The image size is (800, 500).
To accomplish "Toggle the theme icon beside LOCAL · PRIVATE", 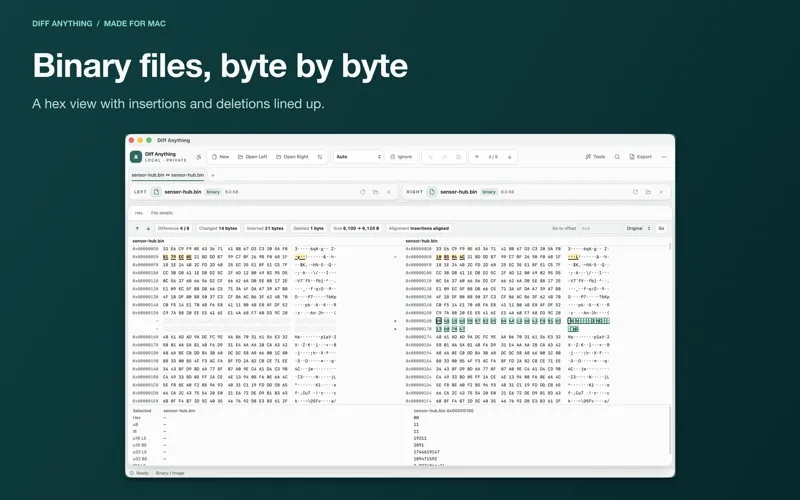I will [x=198, y=157].
